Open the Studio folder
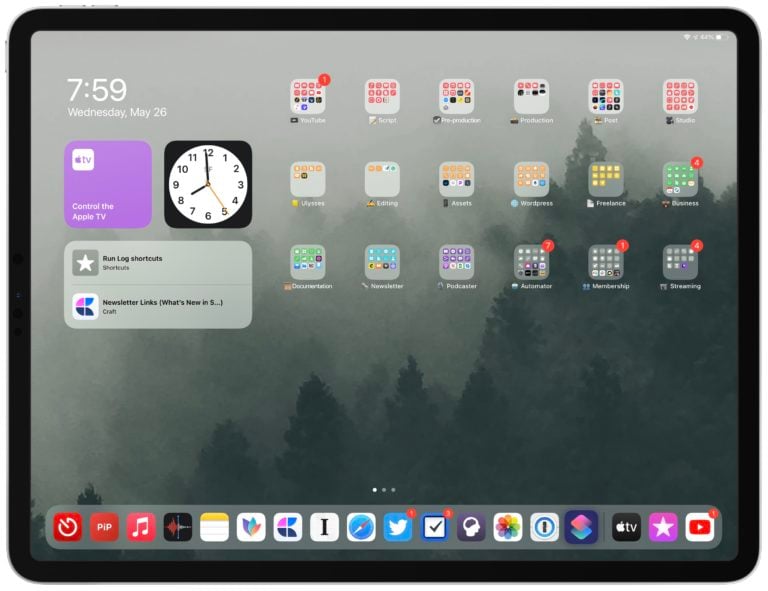 (x=680, y=96)
